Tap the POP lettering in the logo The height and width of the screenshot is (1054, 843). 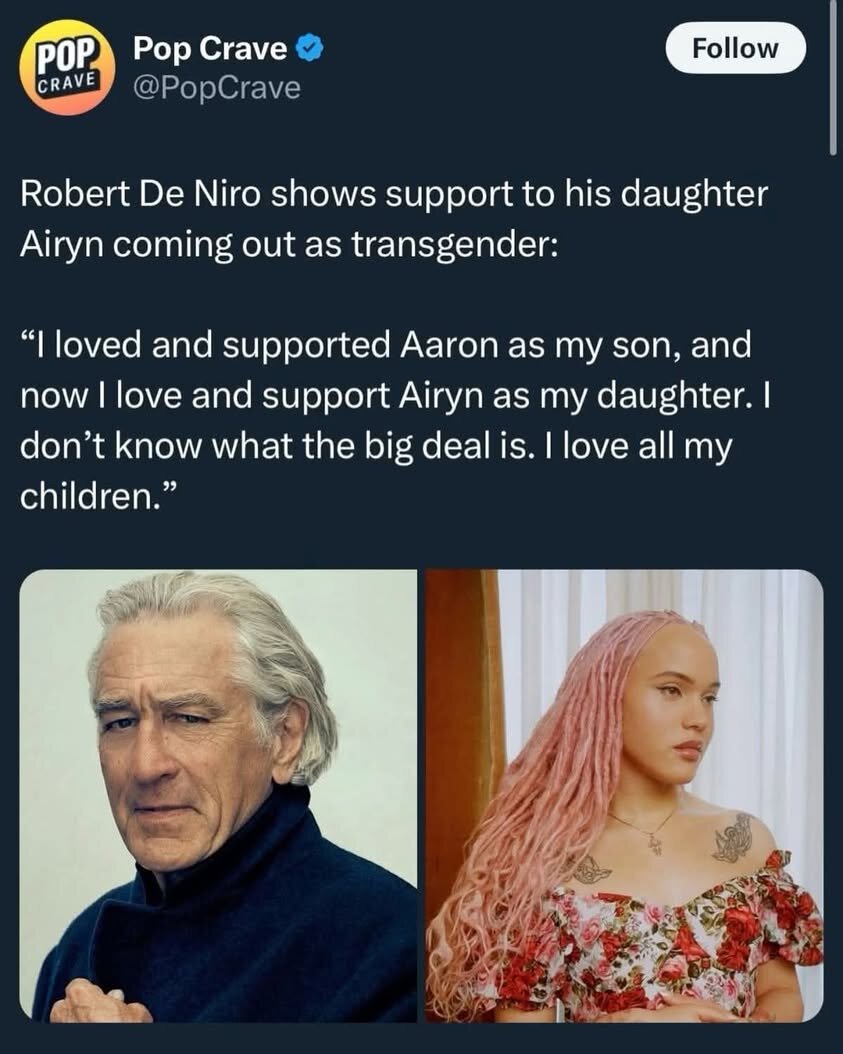(x=71, y=53)
